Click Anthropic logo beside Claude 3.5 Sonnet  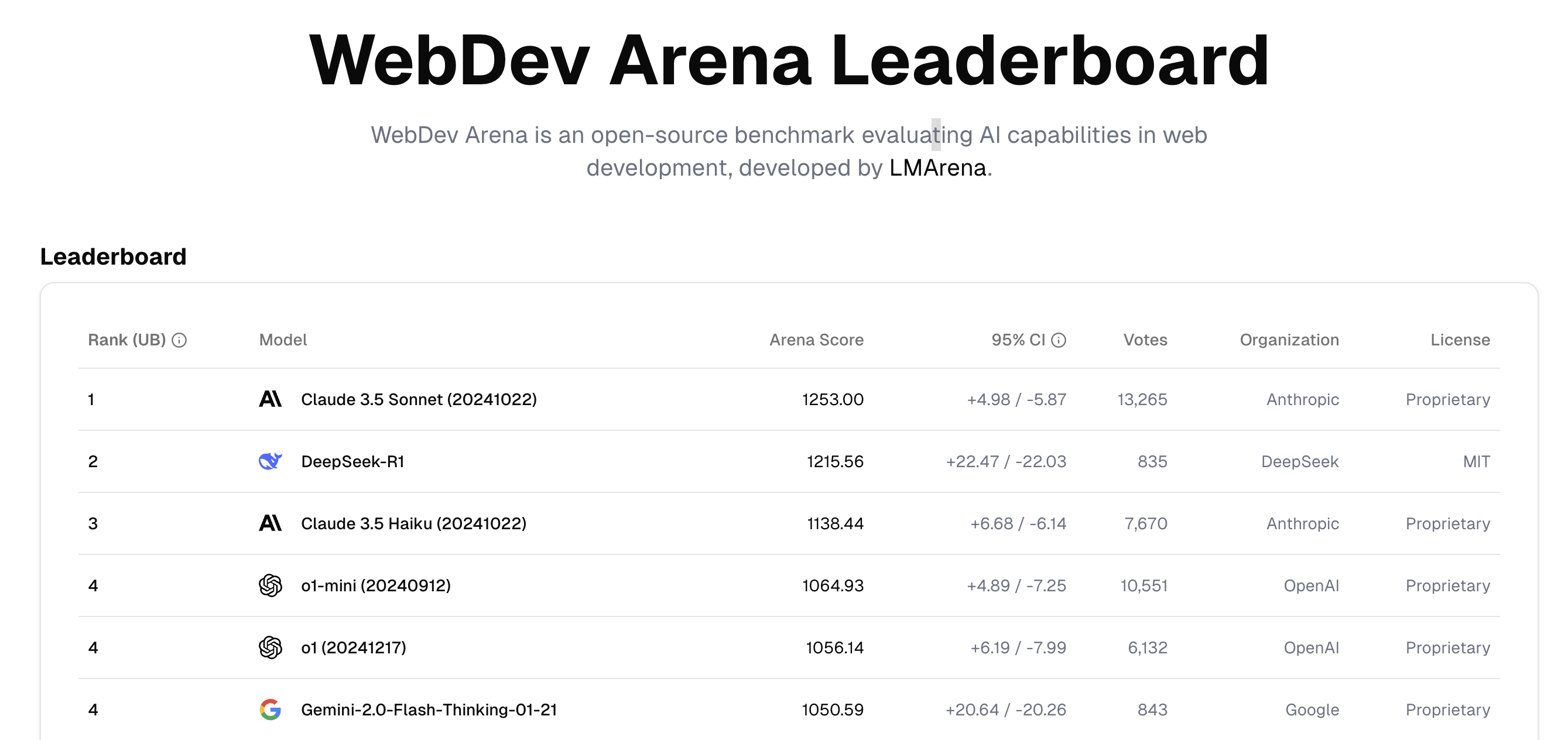click(271, 399)
